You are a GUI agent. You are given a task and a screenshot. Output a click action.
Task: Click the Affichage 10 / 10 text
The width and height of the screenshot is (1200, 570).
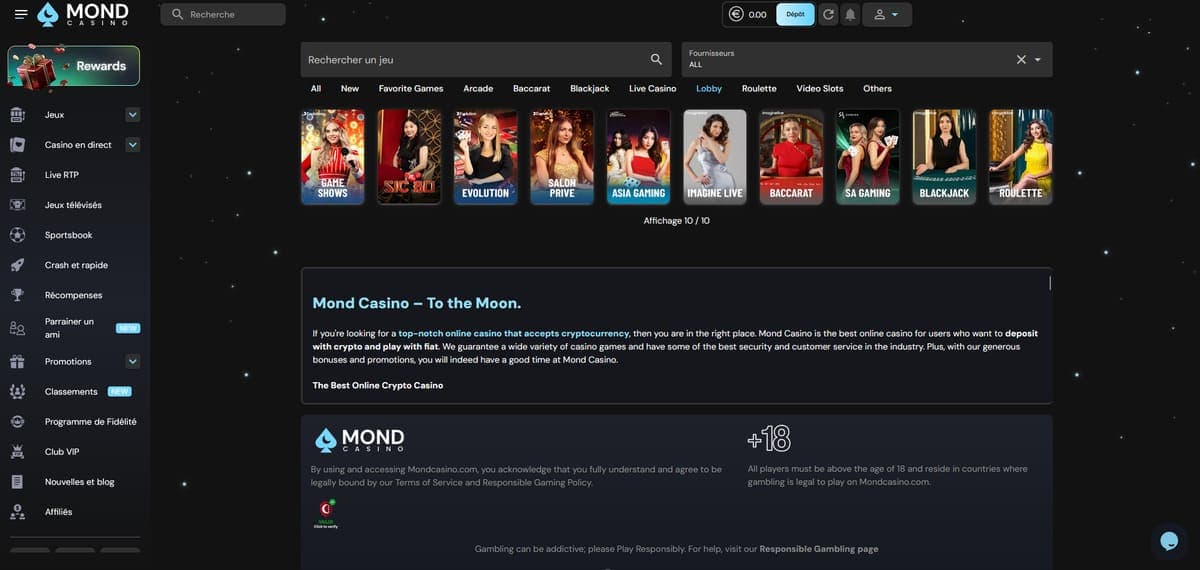coord(677,221)
